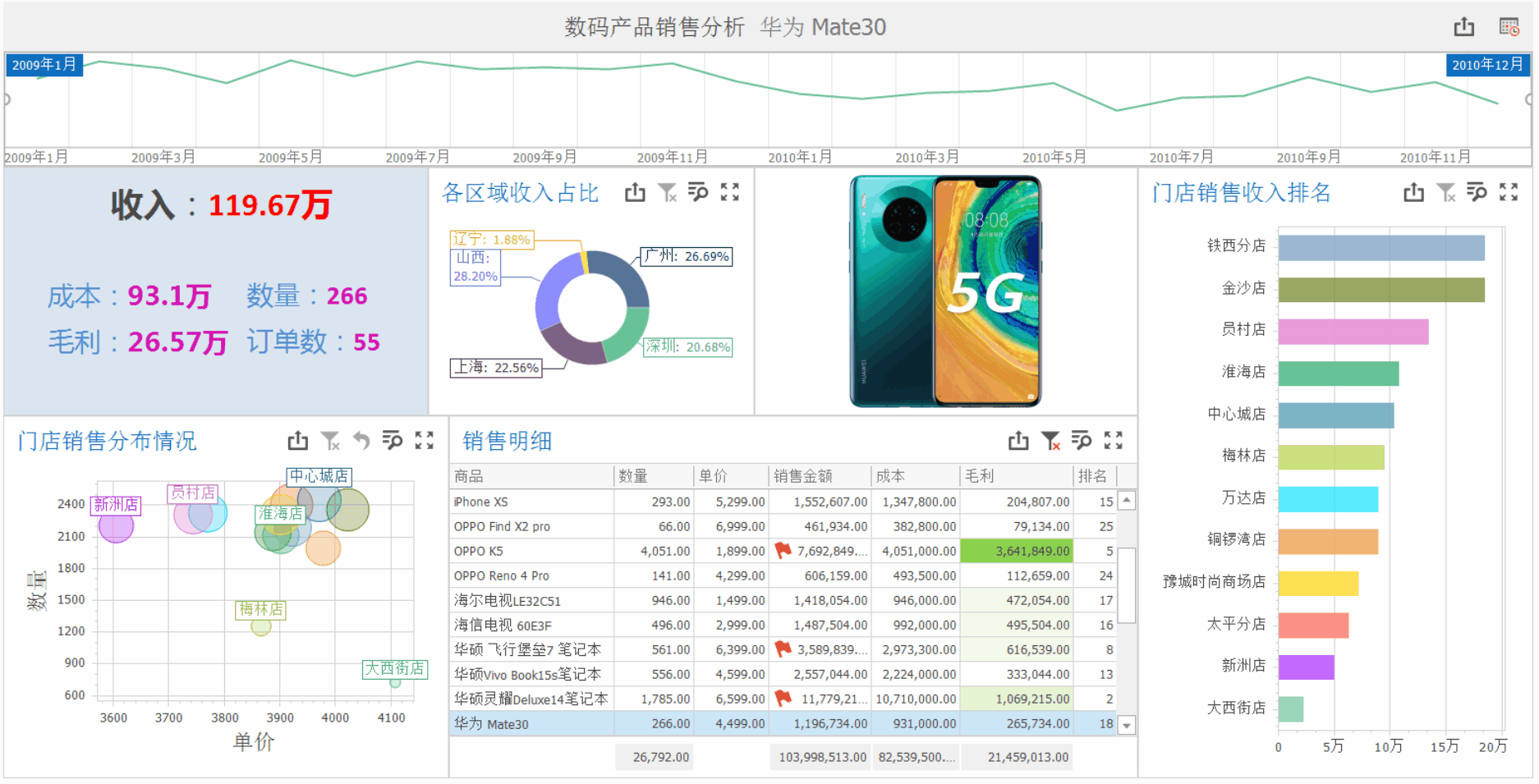Viewport: 1539px width, 784px height.
Task: Select the 华硕Vivo Book15s笔记本 row
Action: 783,674
